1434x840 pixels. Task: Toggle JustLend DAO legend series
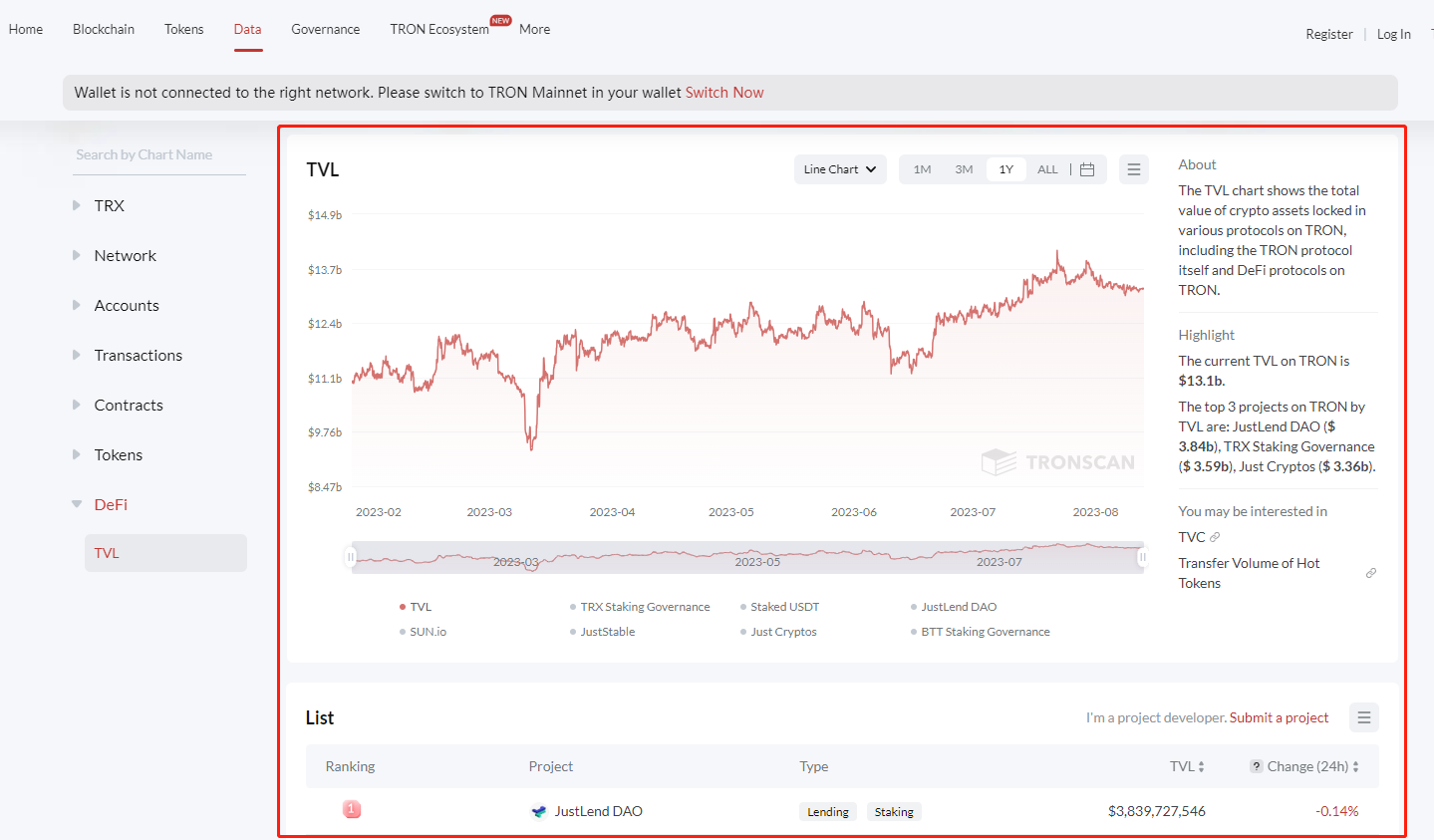pos(954,607)
